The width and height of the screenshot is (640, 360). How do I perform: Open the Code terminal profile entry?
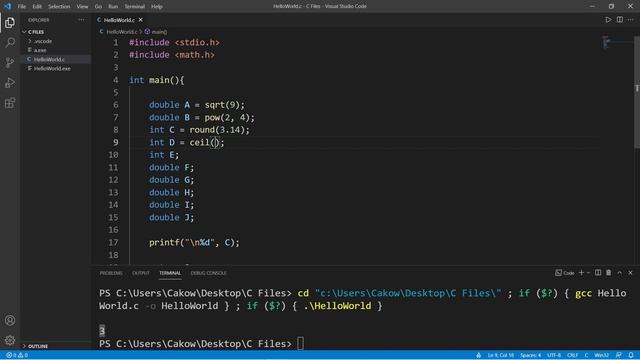click(564, 273)
